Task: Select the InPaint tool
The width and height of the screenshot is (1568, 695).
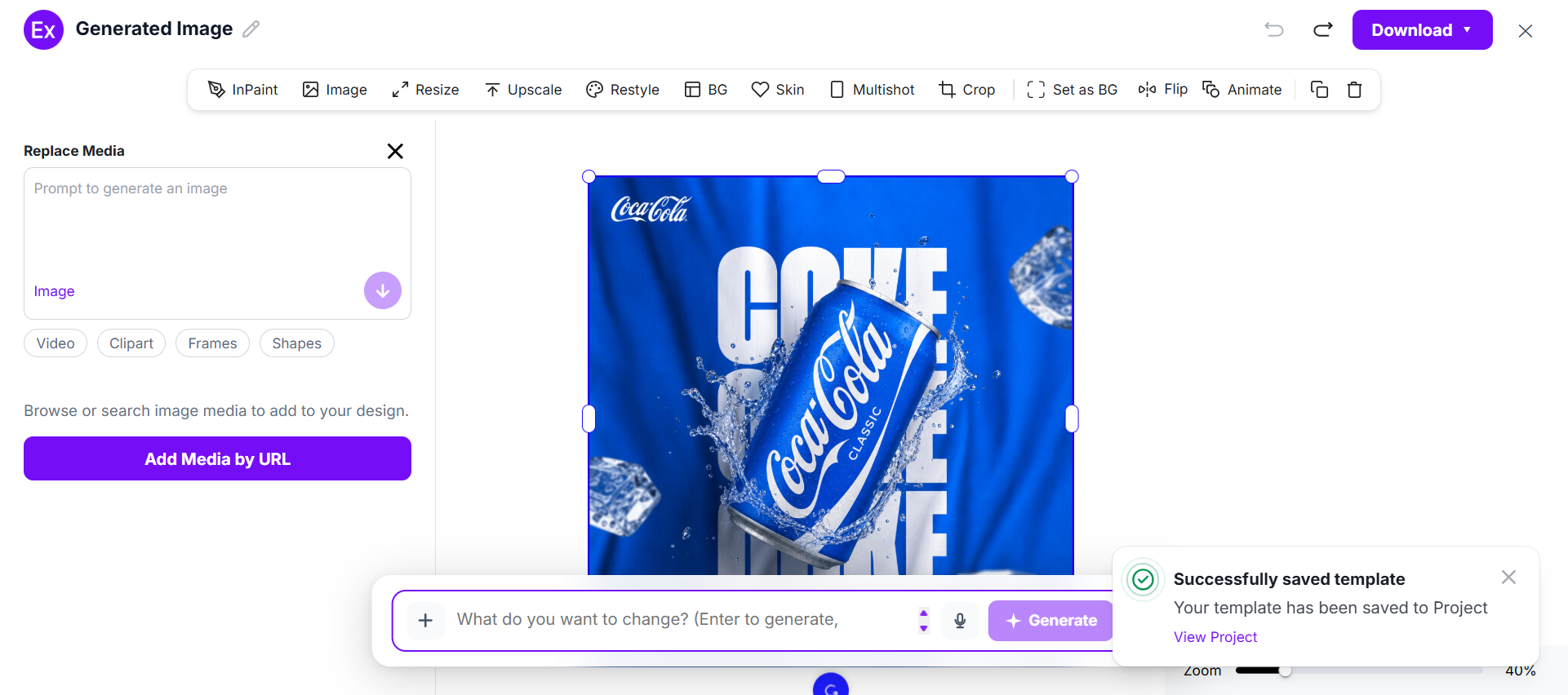Action: pyautogui.click(x=243, y=90)
